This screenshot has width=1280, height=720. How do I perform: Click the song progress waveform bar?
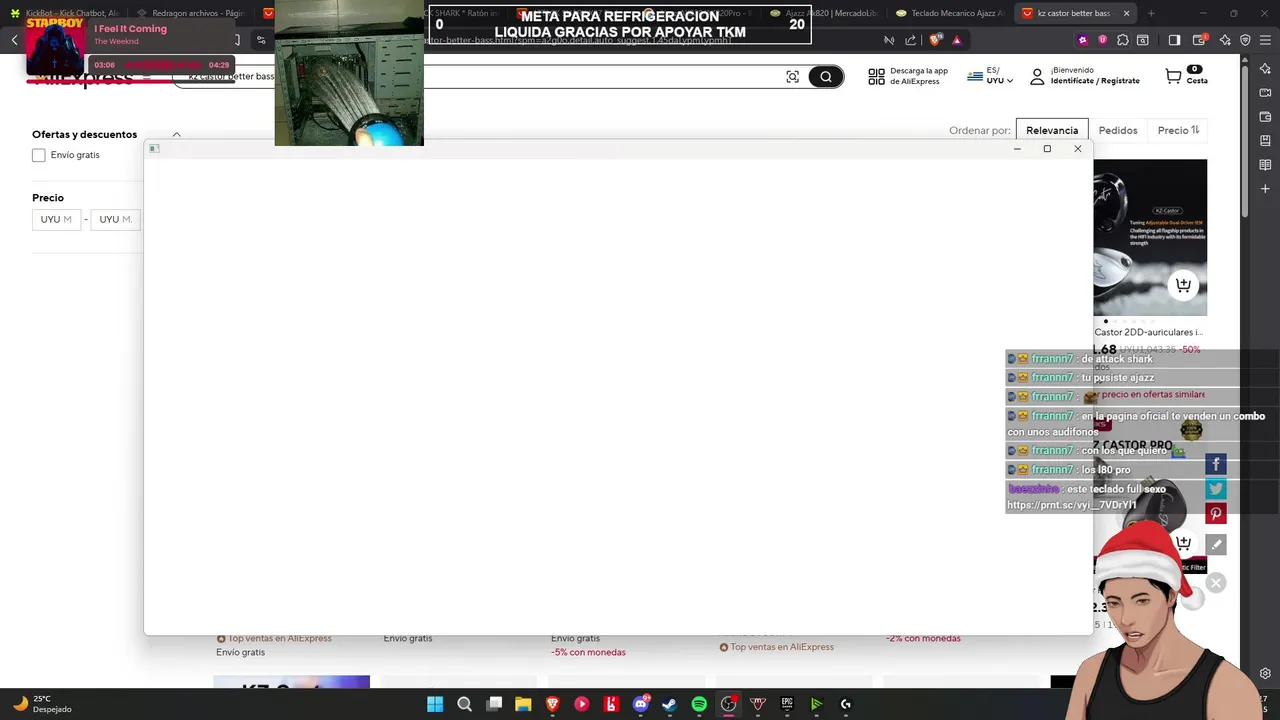click(x=162, y=65)
